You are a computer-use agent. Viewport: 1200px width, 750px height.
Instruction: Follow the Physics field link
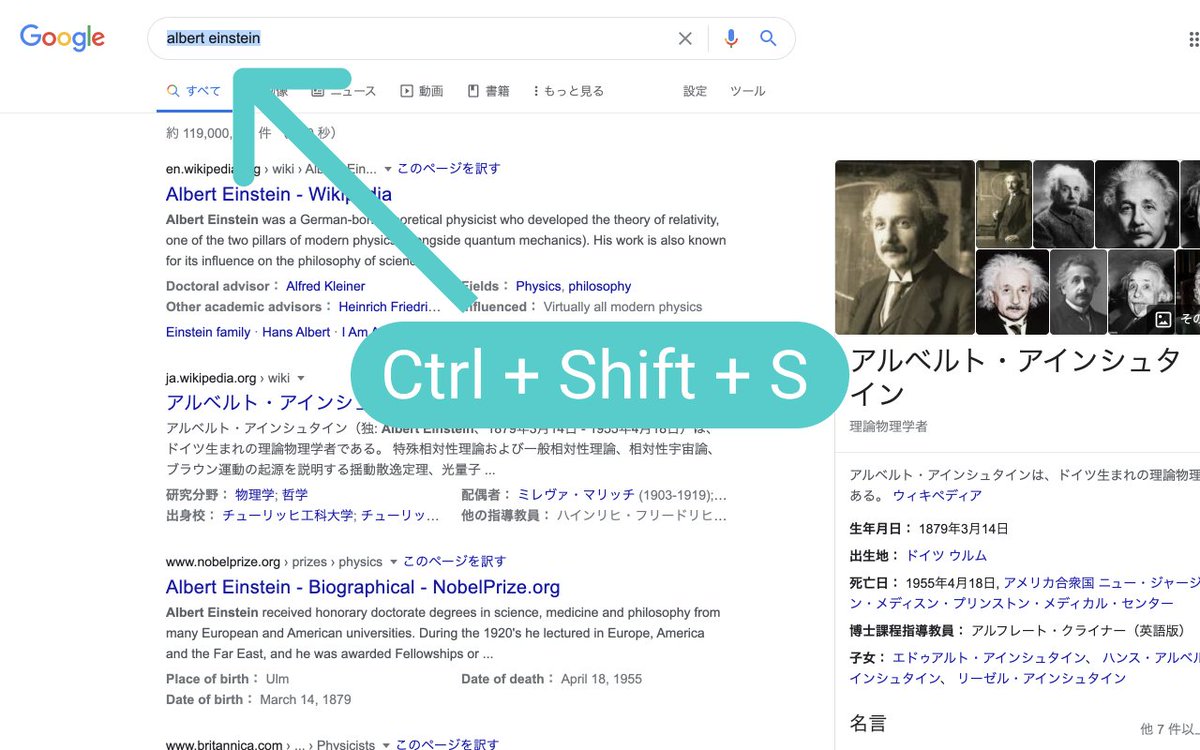click(x=538, y=286)
